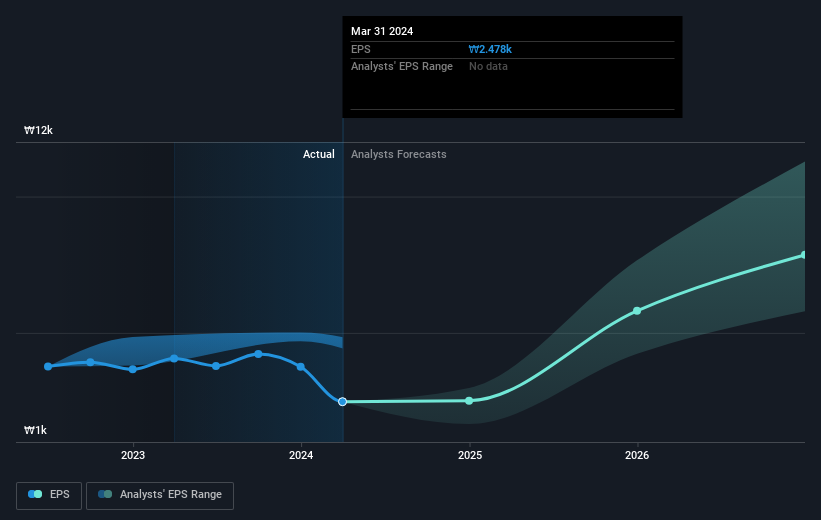Click the EPS data point at the 2023 tick

(x=132, y=369)
